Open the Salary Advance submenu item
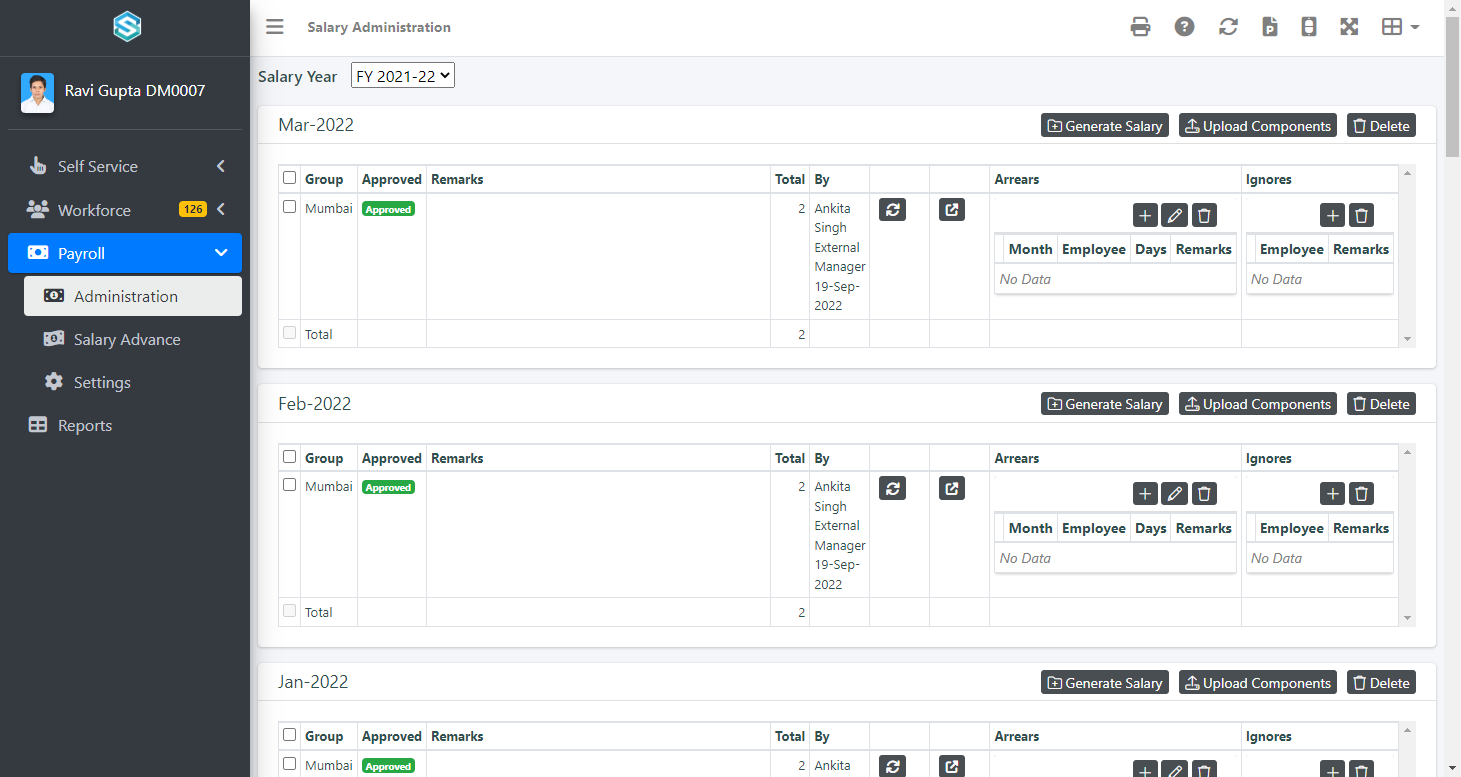The image size is (1461, 777). [133, 339]
